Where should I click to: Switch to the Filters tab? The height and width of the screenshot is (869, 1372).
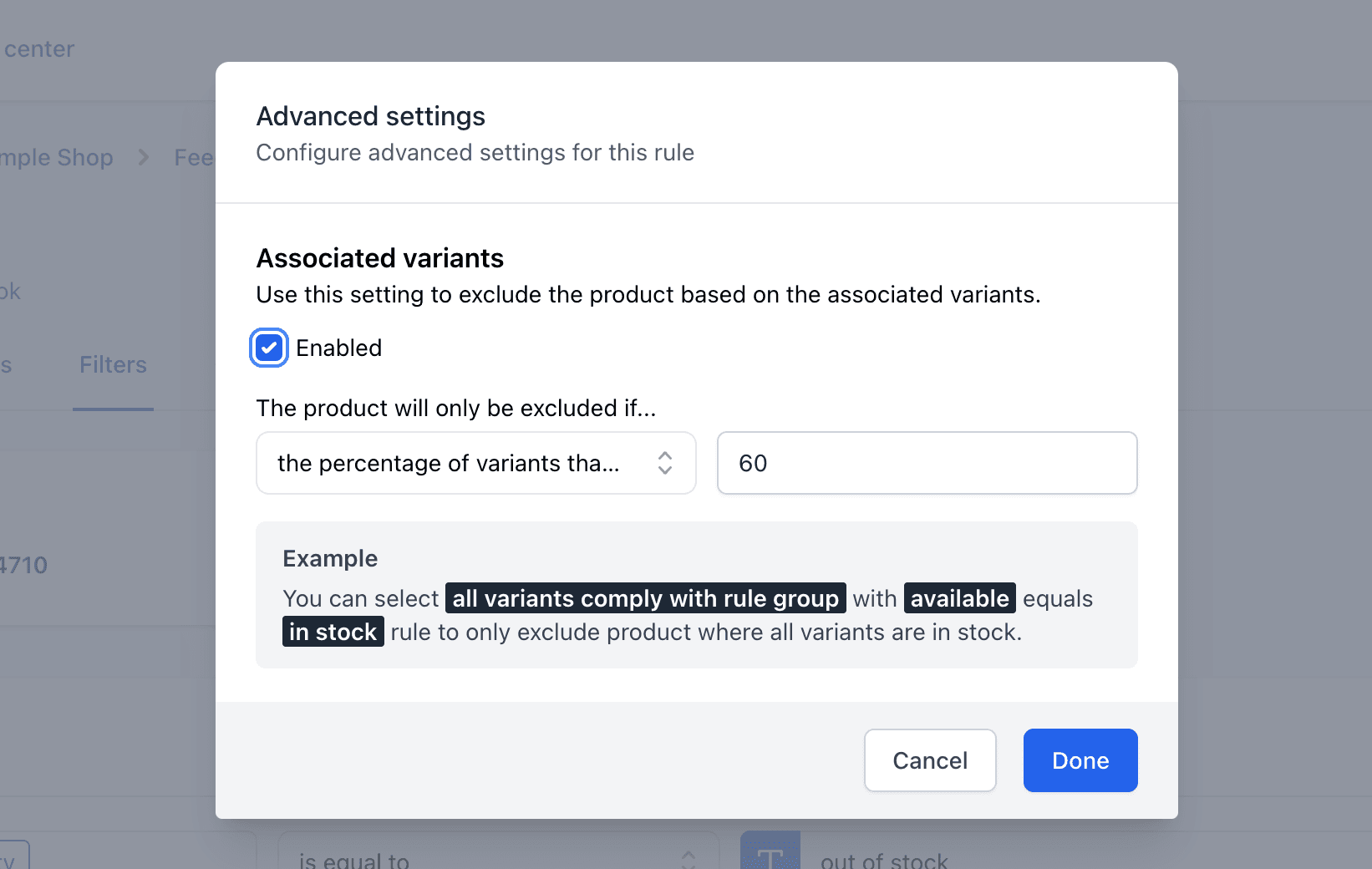click(113, 364)
